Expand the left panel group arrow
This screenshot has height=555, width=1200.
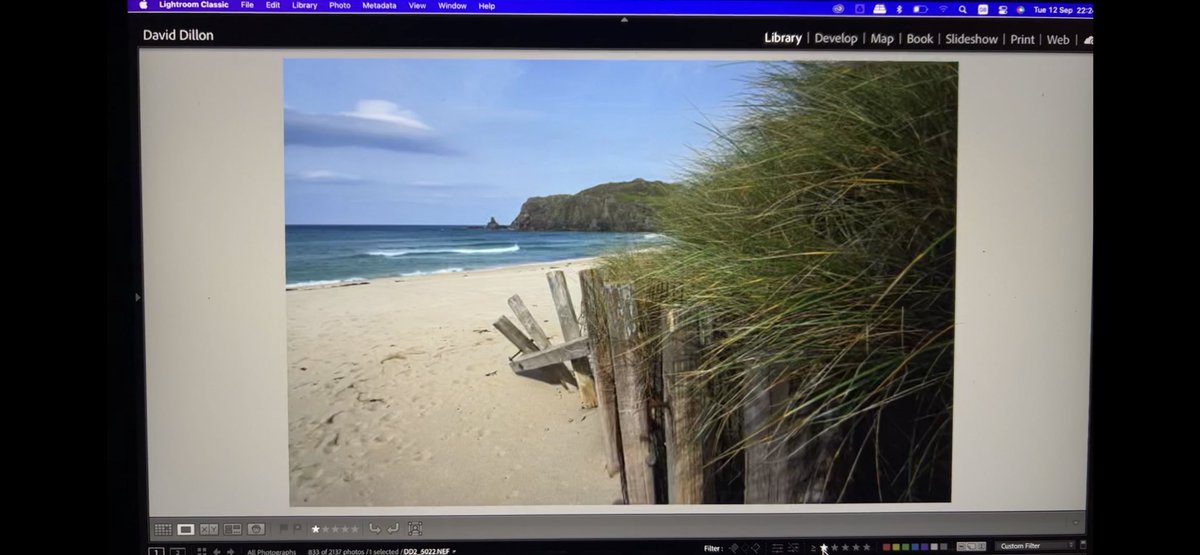tap(137, 297)
